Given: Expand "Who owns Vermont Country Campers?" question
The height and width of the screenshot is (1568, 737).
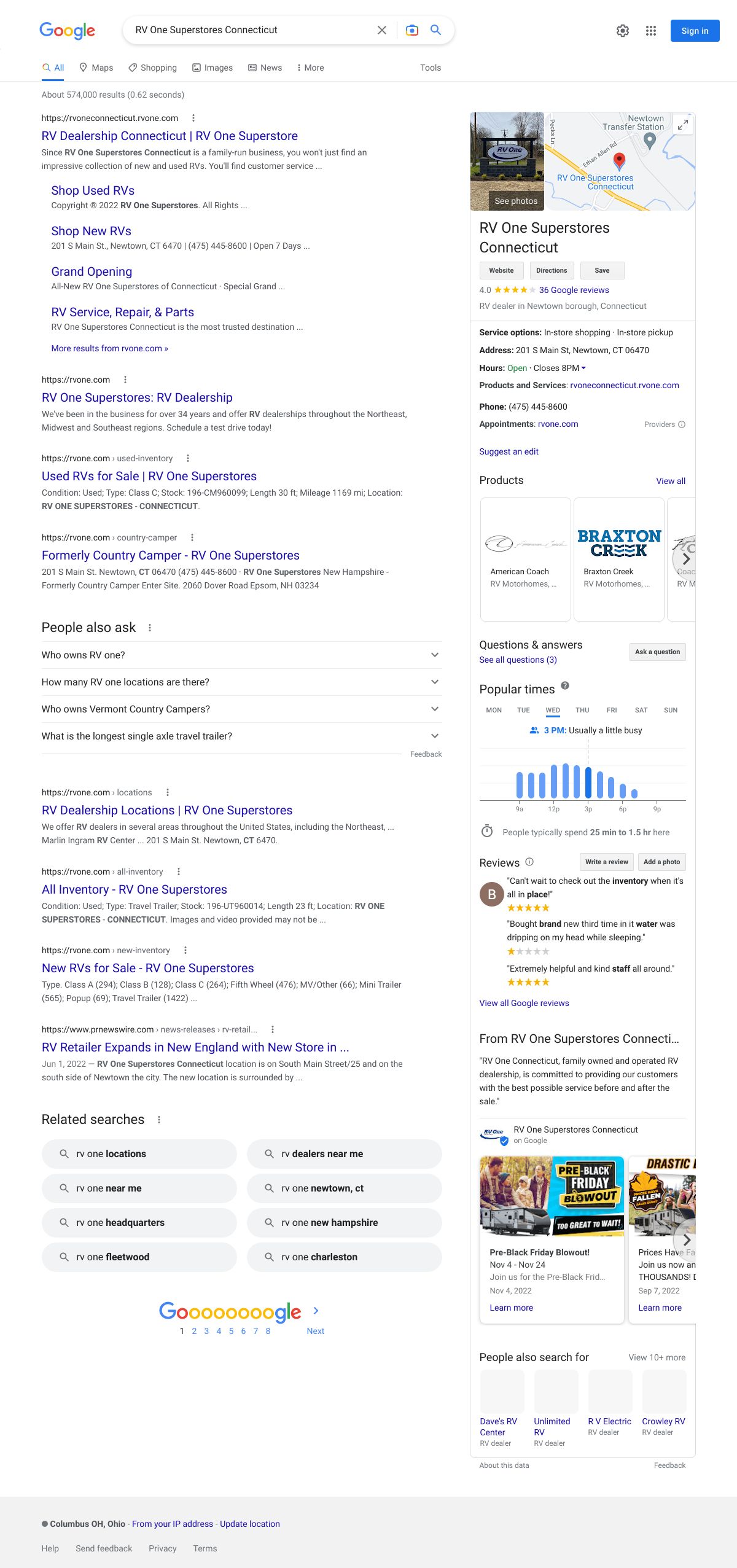Looking at the screenshot, I should click(435, 709).
